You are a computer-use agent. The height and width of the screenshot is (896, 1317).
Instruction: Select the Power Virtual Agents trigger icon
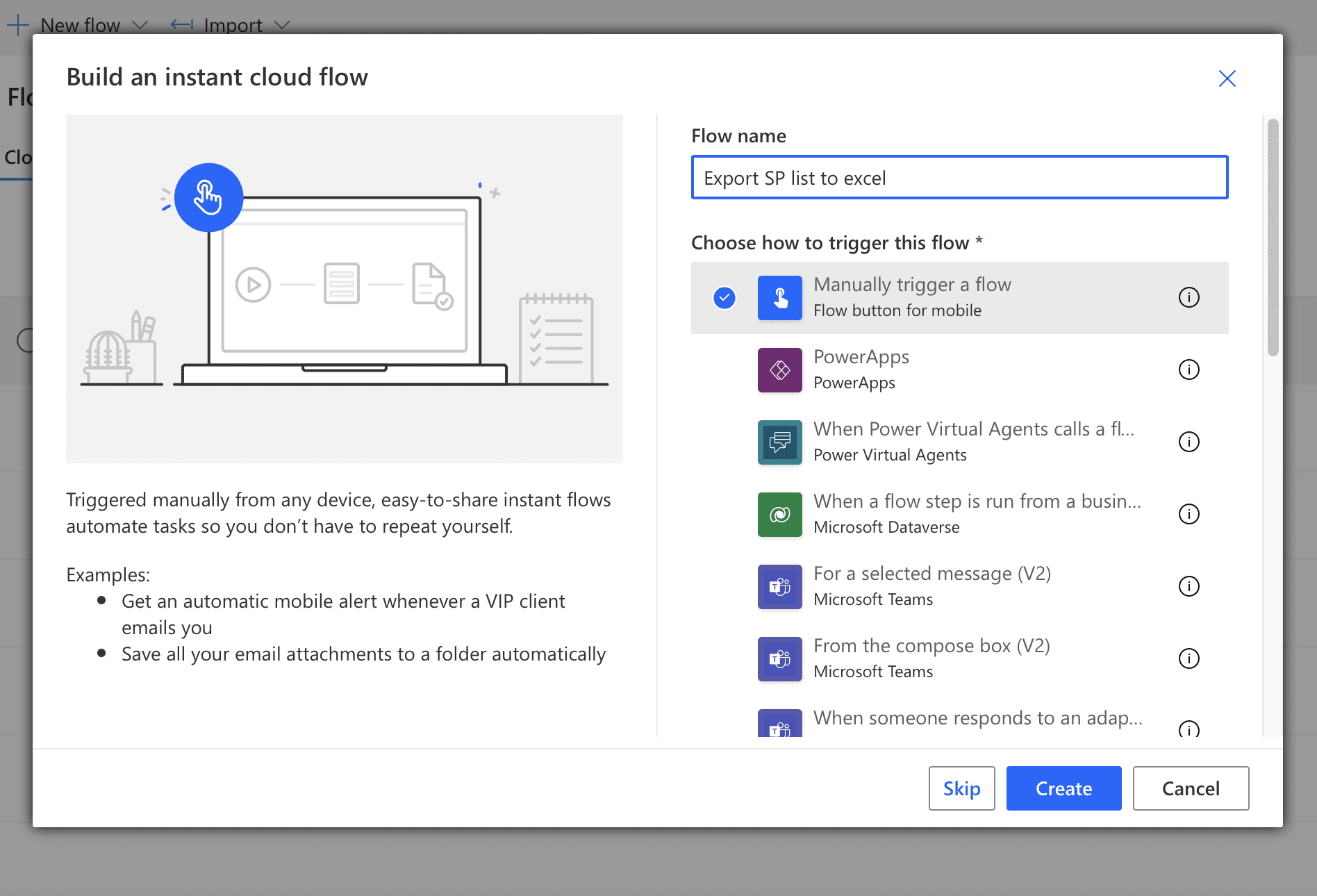tap(779, 442)
